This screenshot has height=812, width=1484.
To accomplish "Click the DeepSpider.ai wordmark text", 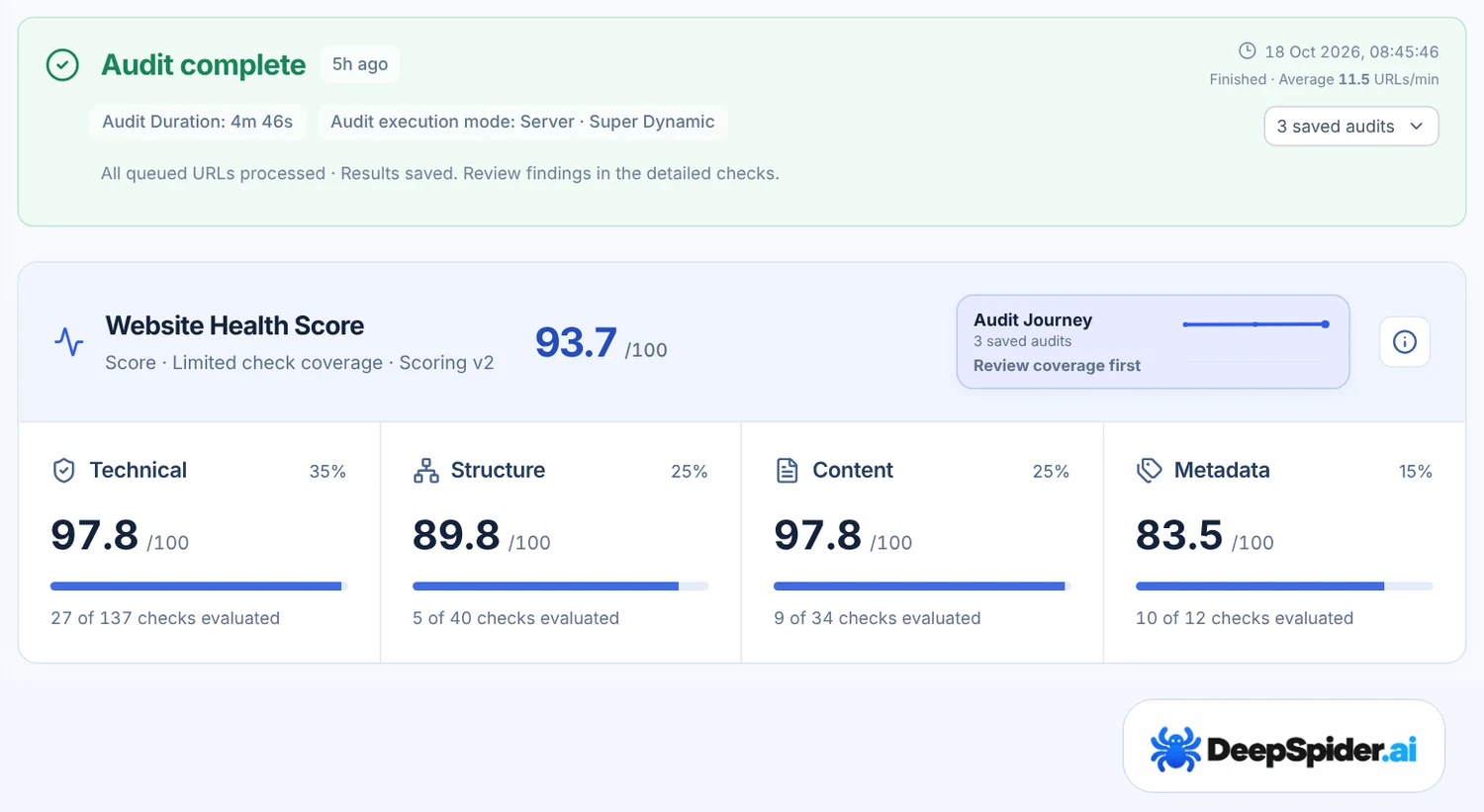I will [1312, 751].
